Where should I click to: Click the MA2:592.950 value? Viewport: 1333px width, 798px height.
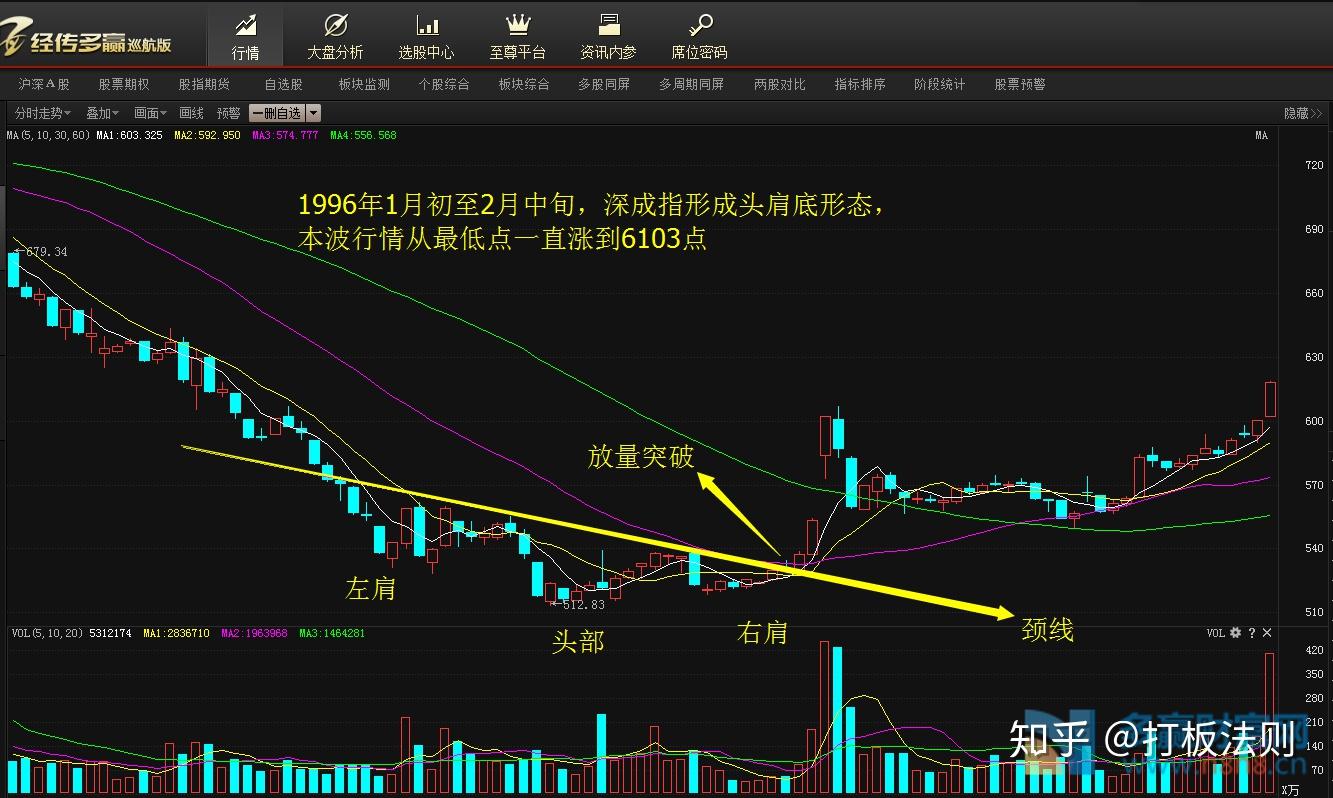(207, 135)
